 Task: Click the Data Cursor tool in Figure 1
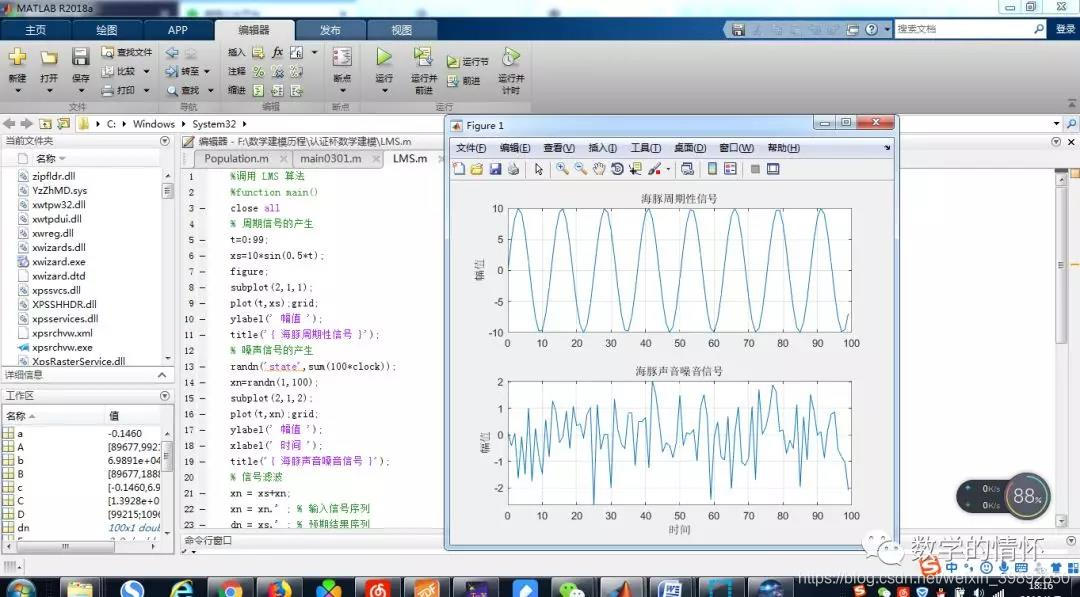(635, 169)
